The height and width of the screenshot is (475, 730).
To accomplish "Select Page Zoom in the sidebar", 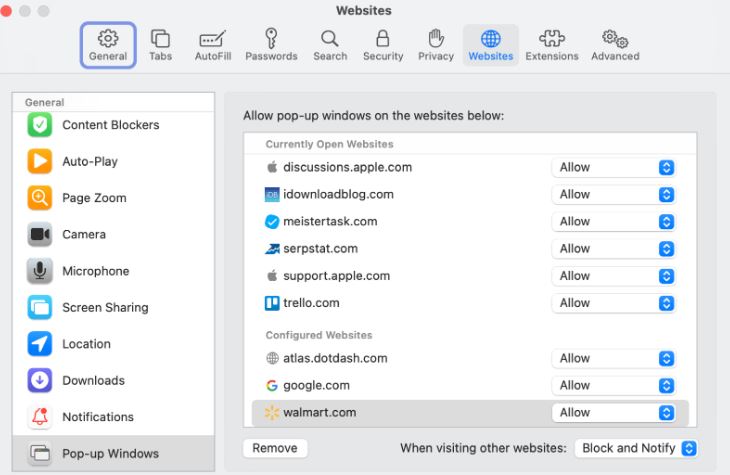I will coord(114,198).
